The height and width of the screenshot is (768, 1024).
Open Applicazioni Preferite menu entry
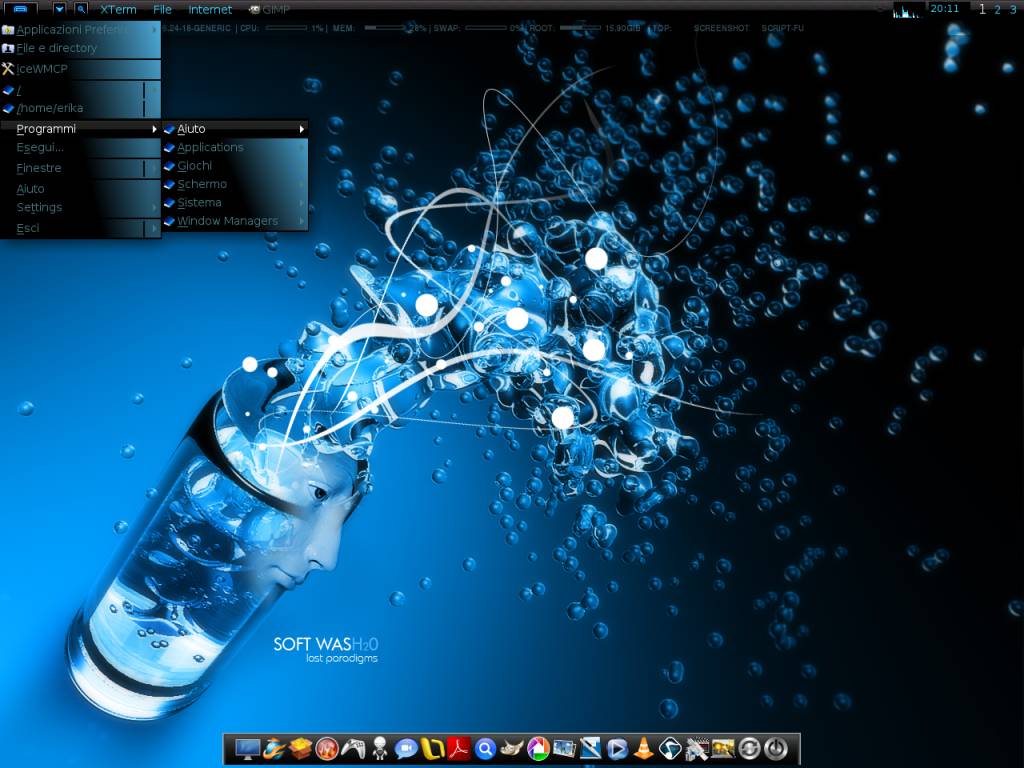[x=80, y=29]
